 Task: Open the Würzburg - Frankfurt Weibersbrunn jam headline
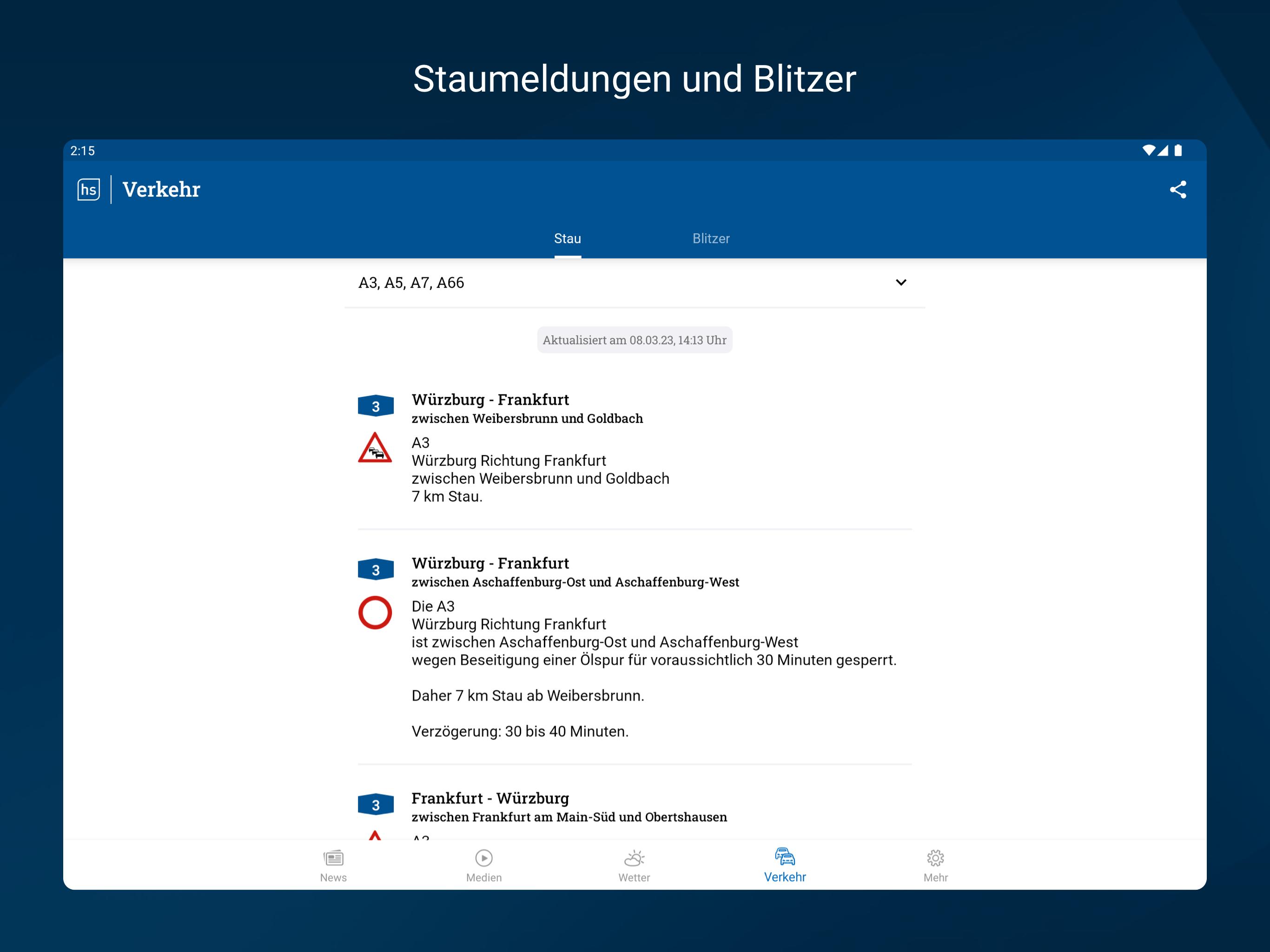(490, 400)
